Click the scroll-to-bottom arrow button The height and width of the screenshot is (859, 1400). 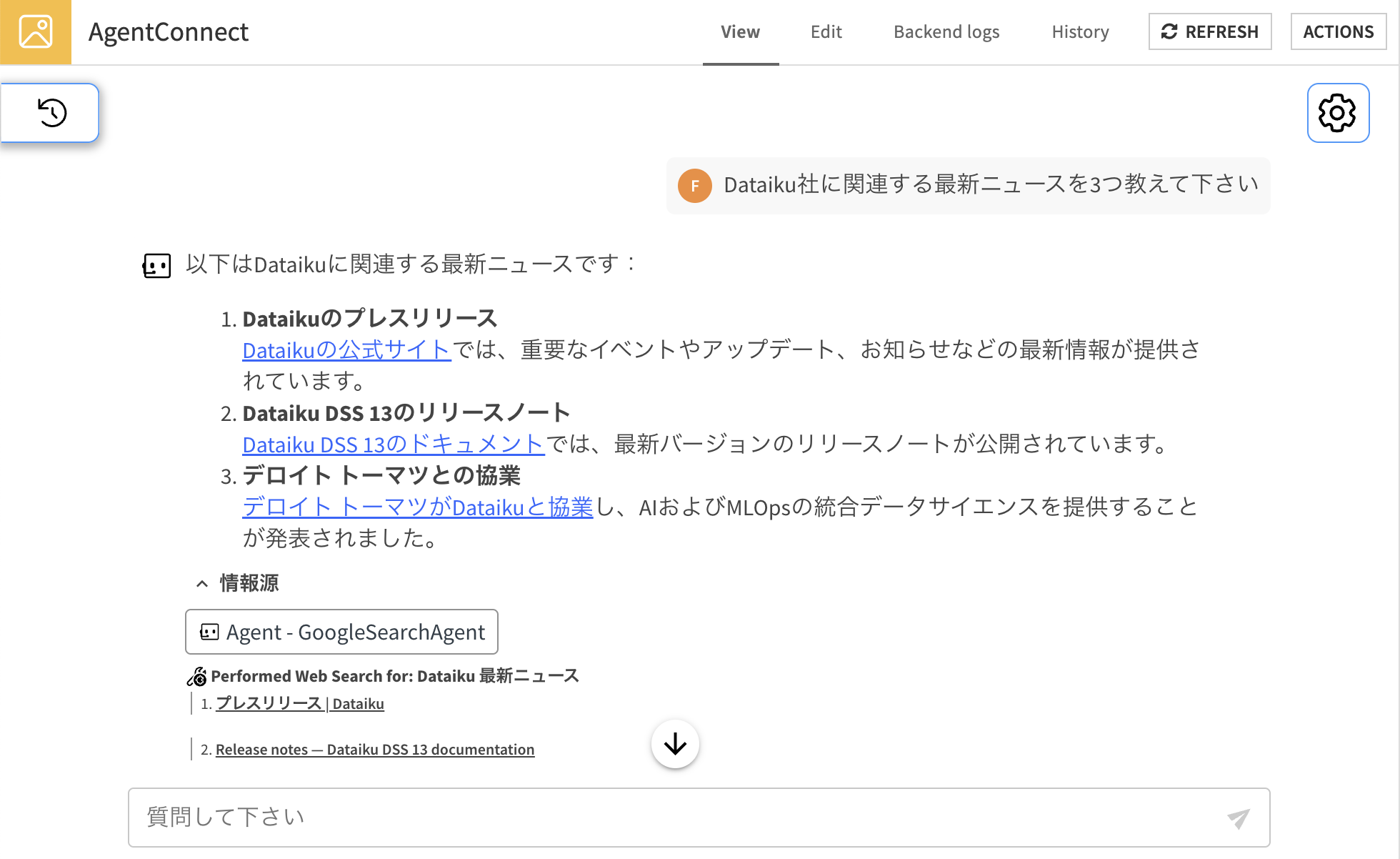pyautogui.click(x=675, y=744)
